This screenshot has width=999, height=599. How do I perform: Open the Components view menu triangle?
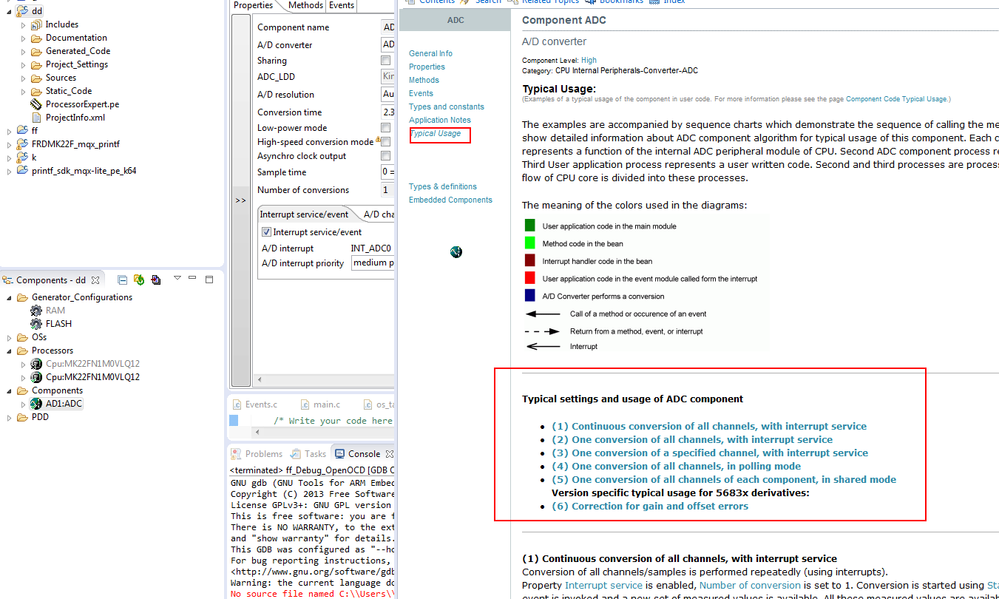click(x=177, y=278)
